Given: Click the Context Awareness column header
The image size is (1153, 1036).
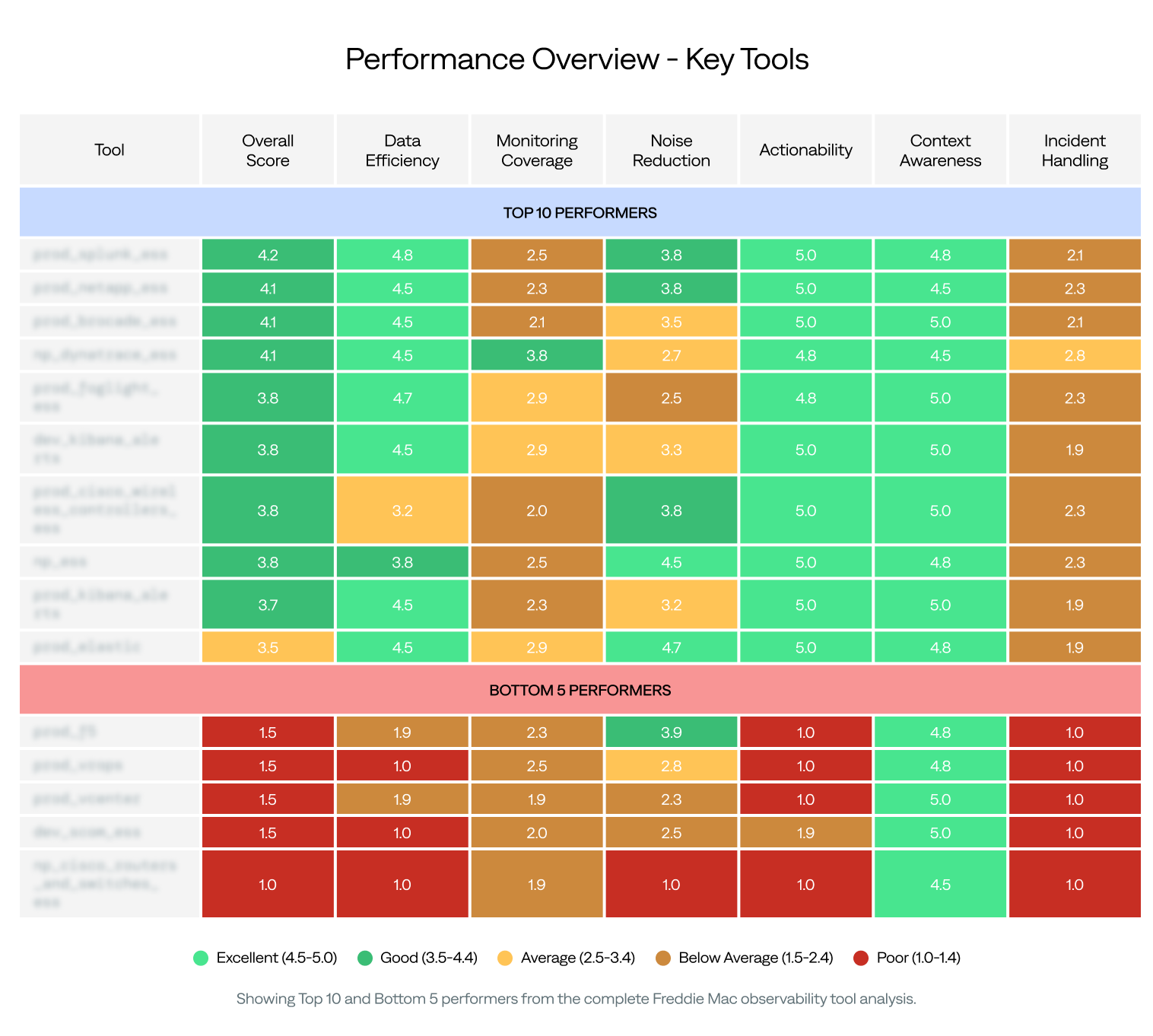Looking at the screenshot, I should [940, 150].
